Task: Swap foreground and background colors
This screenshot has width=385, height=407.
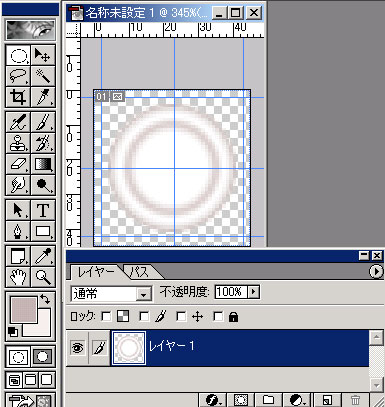Action: tap(45, 299)
